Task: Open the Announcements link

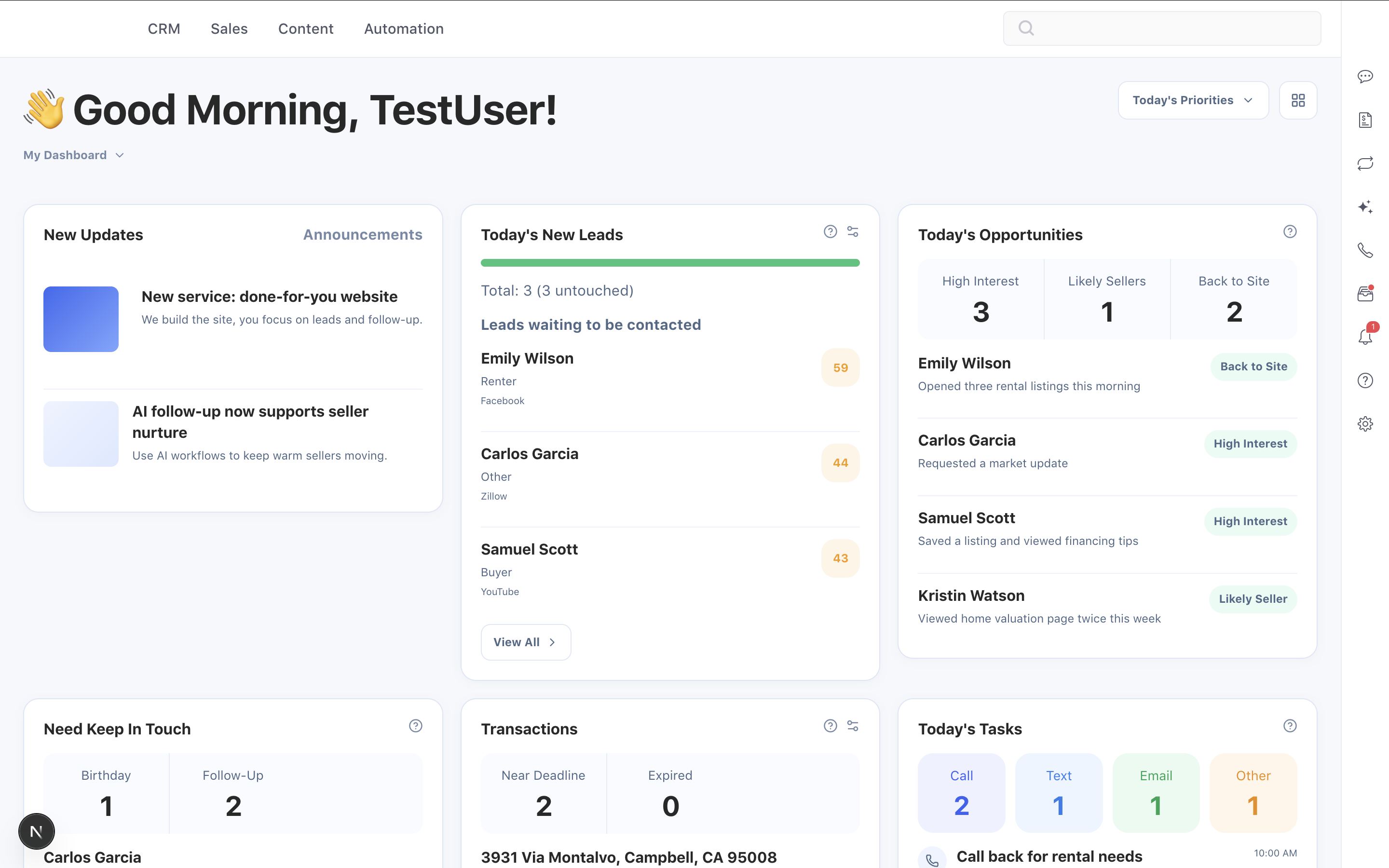Action: point(362,235)
